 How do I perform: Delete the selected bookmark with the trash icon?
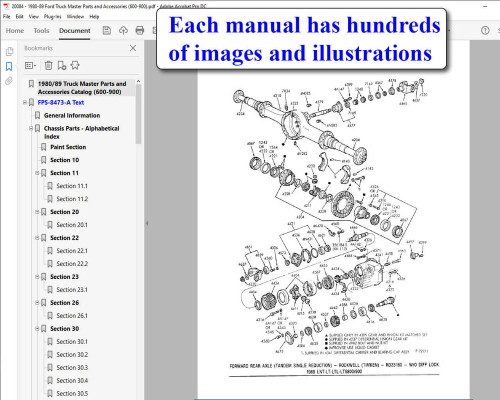tap(48, 65)
